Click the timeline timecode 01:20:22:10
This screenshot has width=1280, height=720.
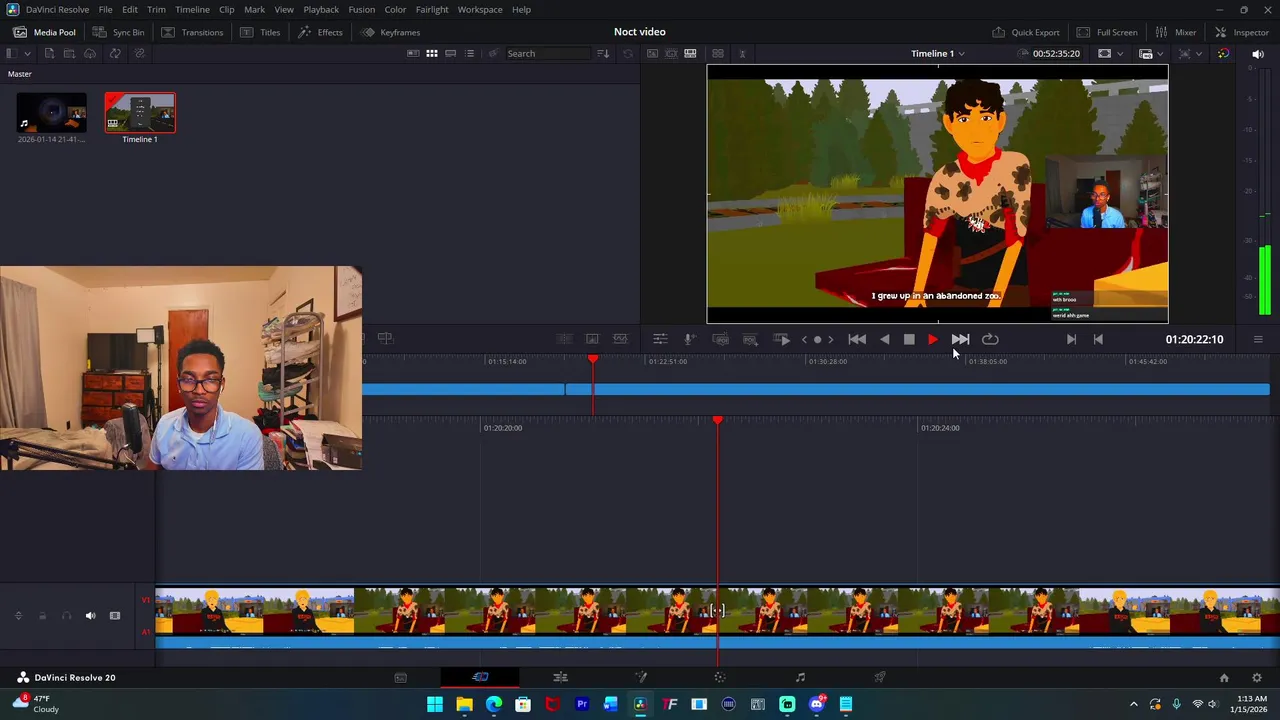click(1194, 339)
